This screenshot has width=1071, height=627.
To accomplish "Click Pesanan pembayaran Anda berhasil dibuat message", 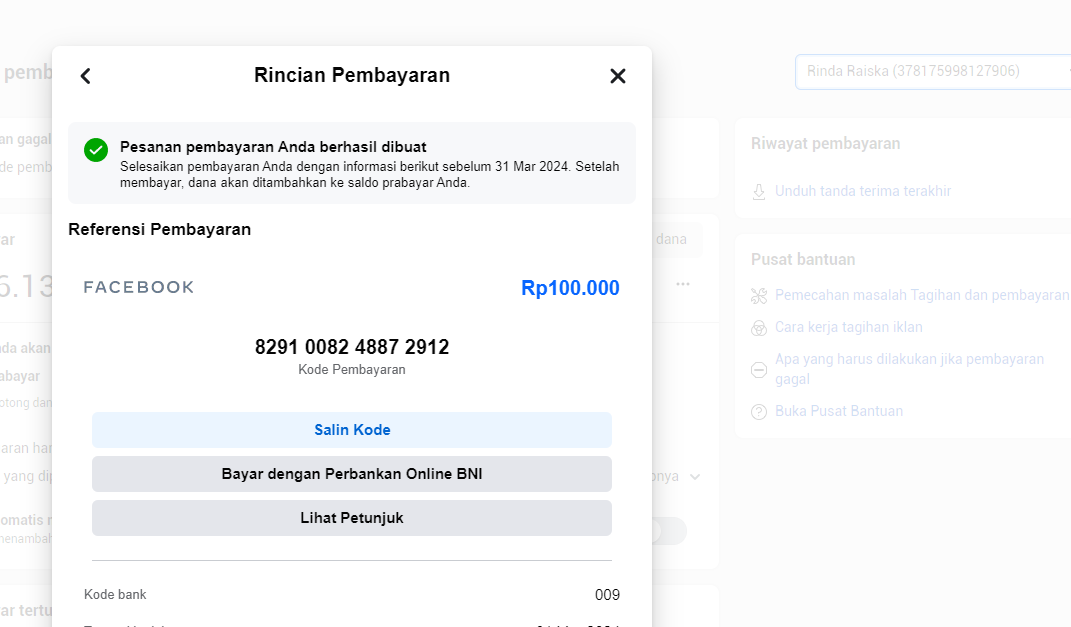I will 273,147.
